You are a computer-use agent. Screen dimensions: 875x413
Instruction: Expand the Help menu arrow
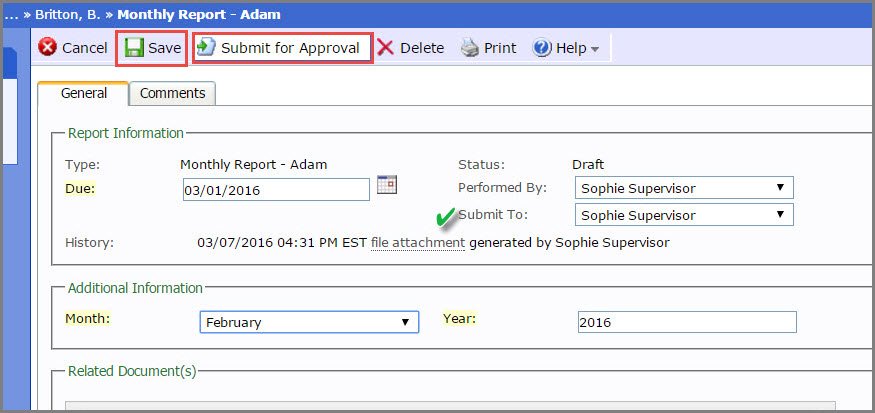[x=595, y=50]
